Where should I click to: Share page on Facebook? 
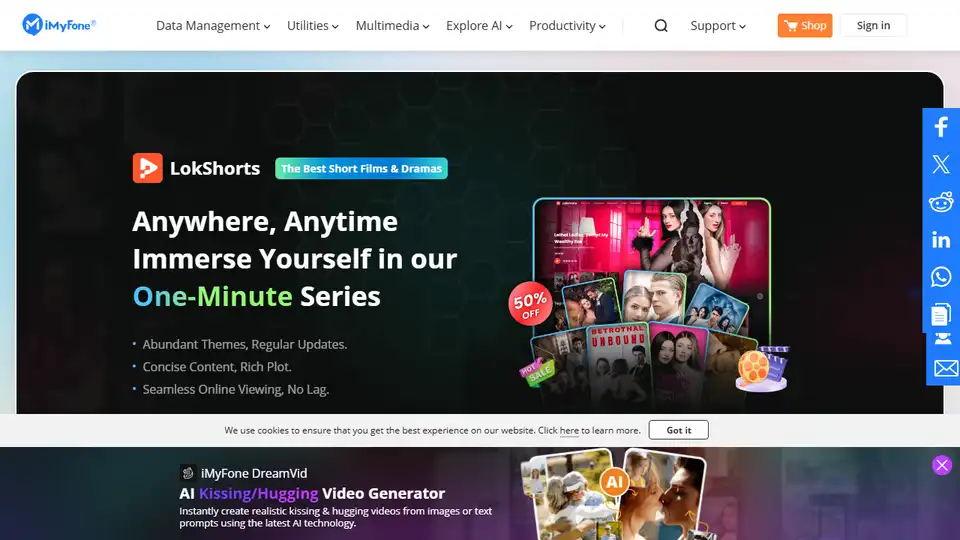[x=941, y=127]
